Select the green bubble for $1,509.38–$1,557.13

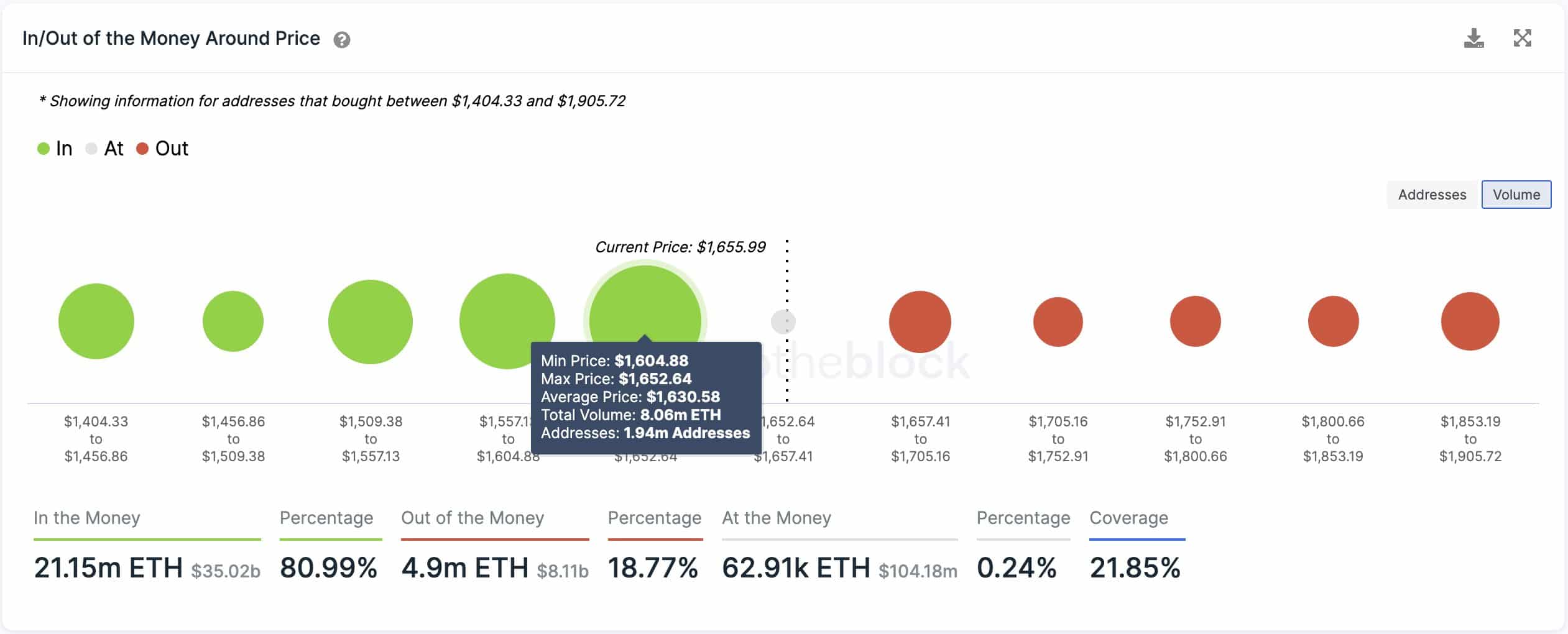(371, 321)
